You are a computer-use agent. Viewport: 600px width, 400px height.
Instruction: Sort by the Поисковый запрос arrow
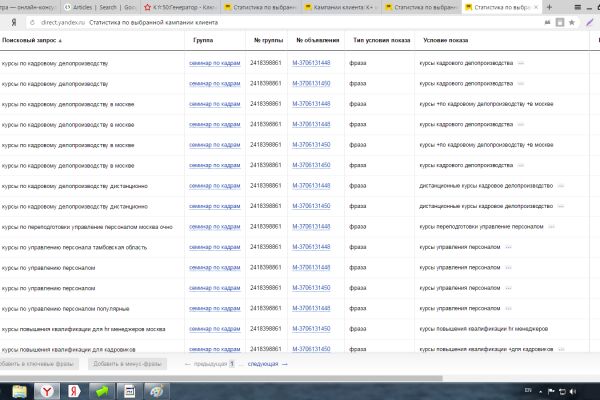pos(60,41)
